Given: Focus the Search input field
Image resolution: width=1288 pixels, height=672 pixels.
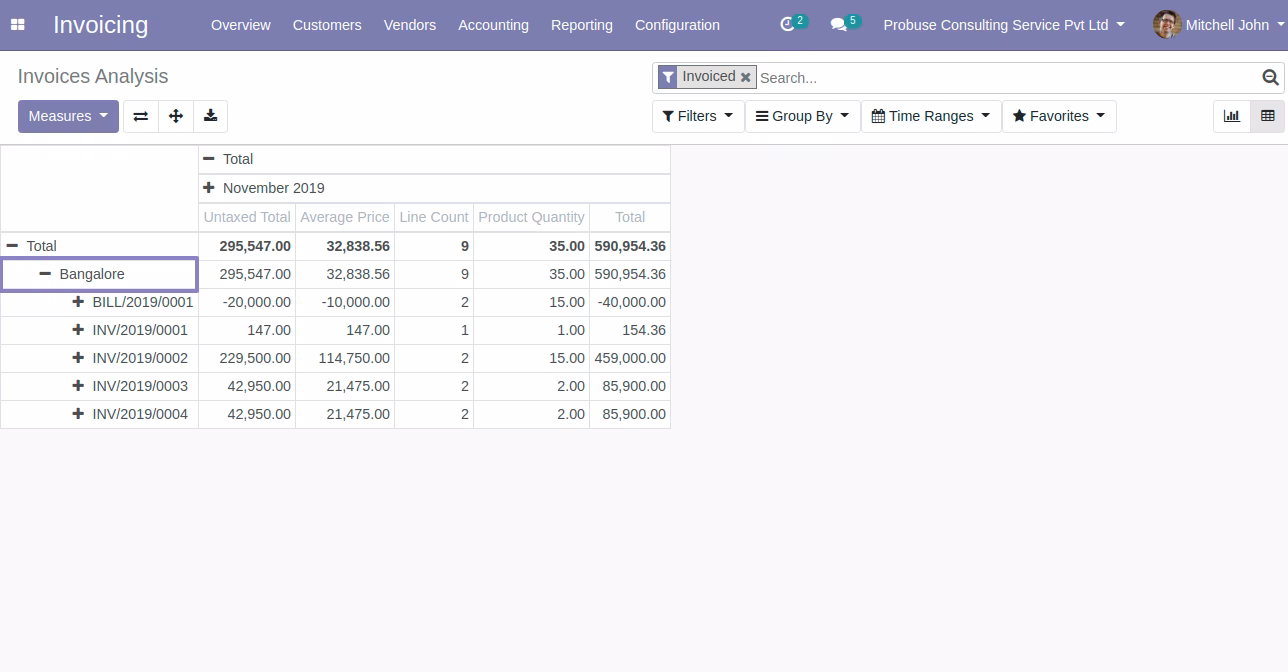Looking at the screenshot, I should pyautogui.click(x=1008, y=77).
